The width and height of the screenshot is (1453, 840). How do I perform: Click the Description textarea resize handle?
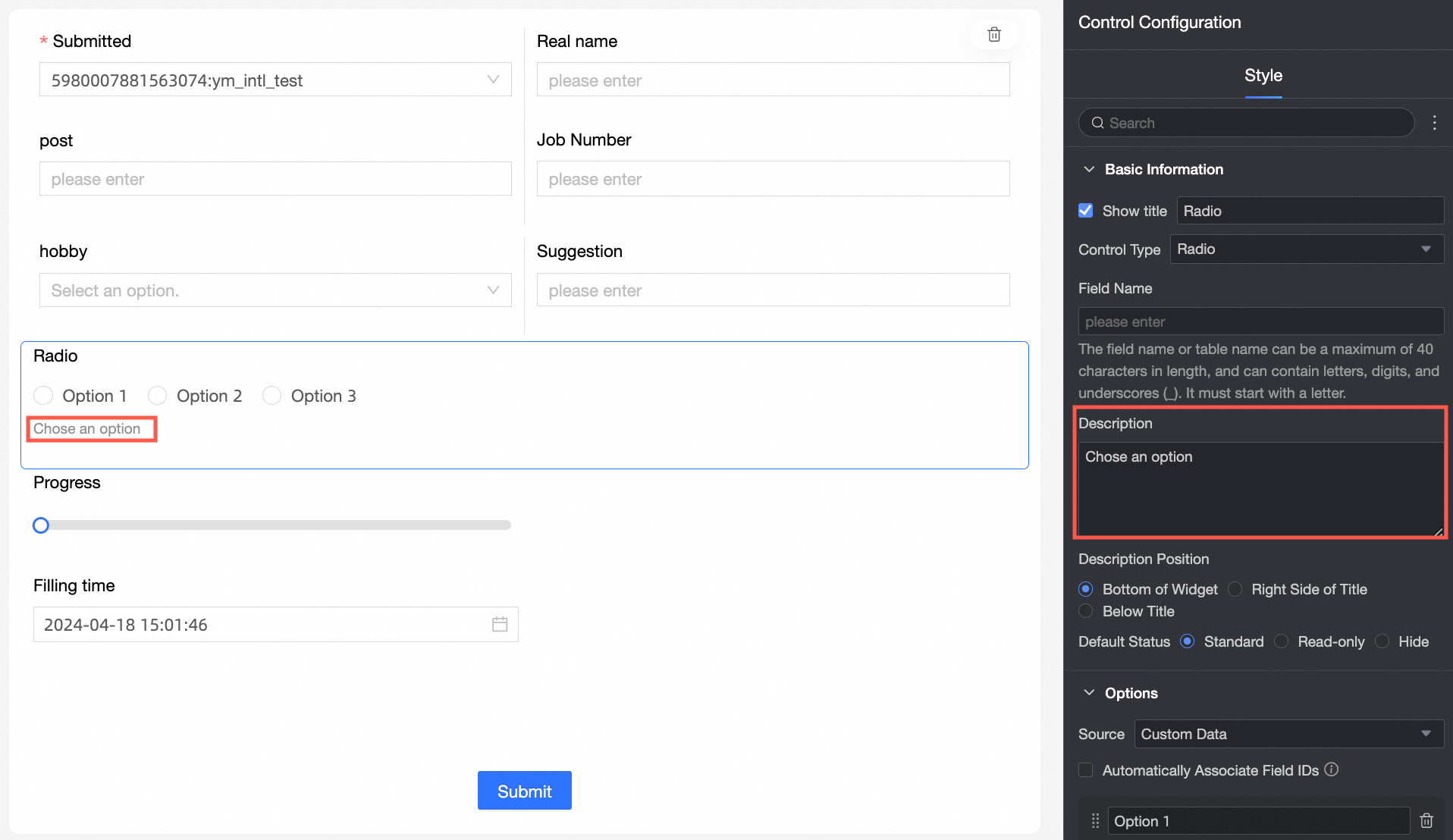tap(1438, 531)
